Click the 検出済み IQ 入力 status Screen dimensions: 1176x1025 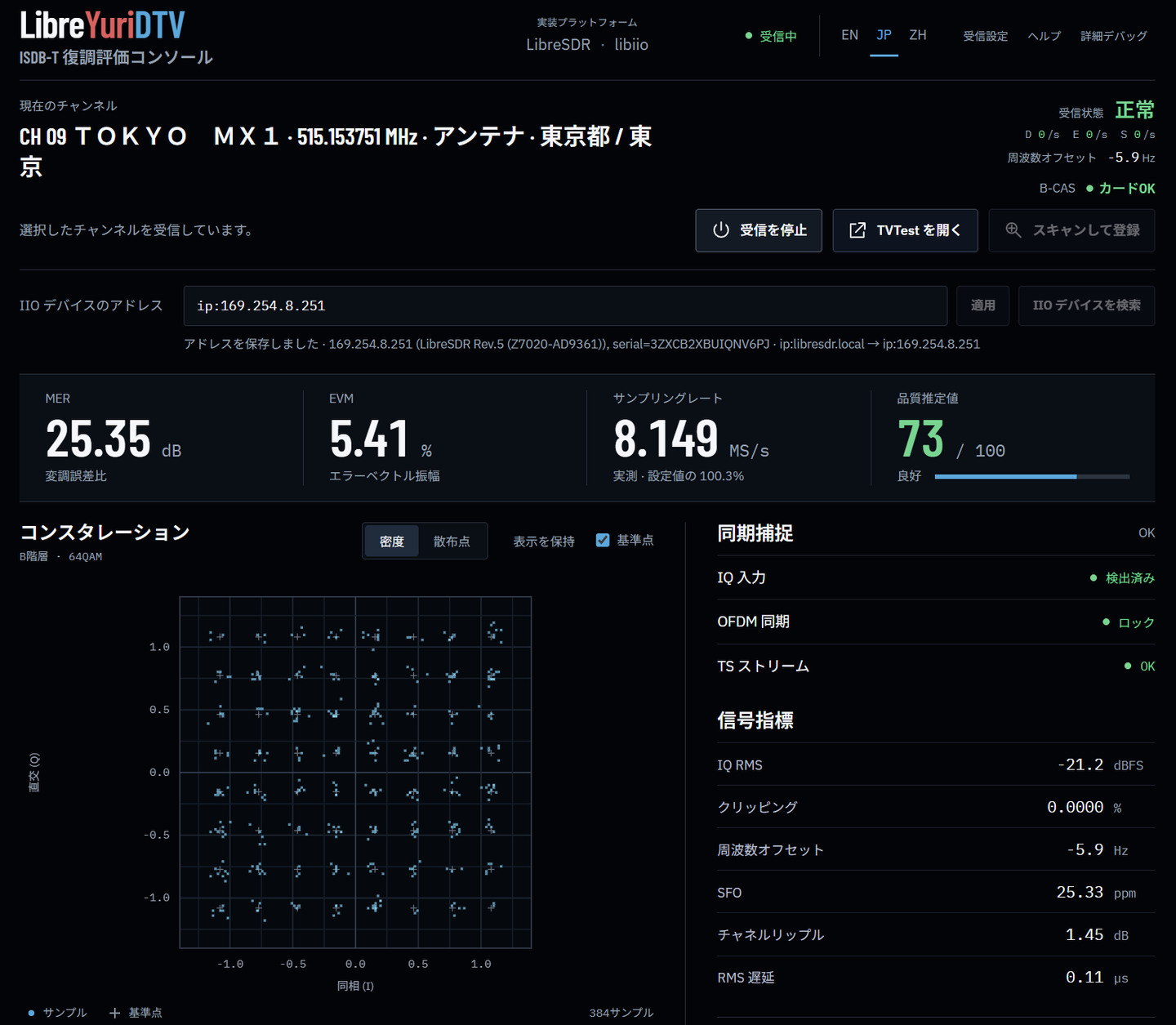[1122, 578]
